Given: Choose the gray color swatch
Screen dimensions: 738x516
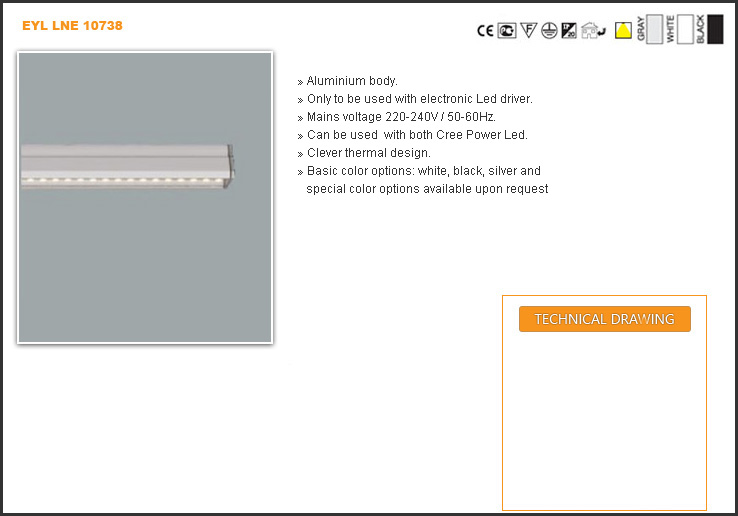Looking at the screenshot, I should [654, 29].
